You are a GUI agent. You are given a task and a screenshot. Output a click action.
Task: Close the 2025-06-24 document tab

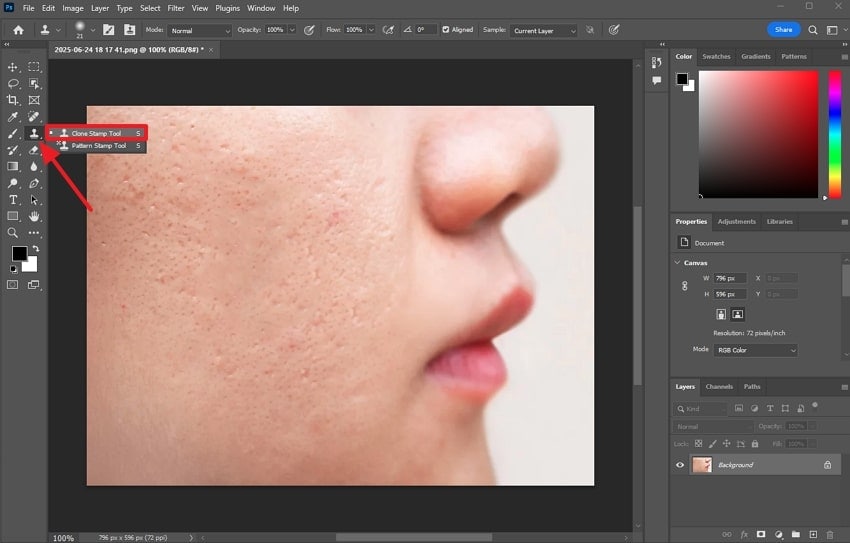(x=211, y=50)
